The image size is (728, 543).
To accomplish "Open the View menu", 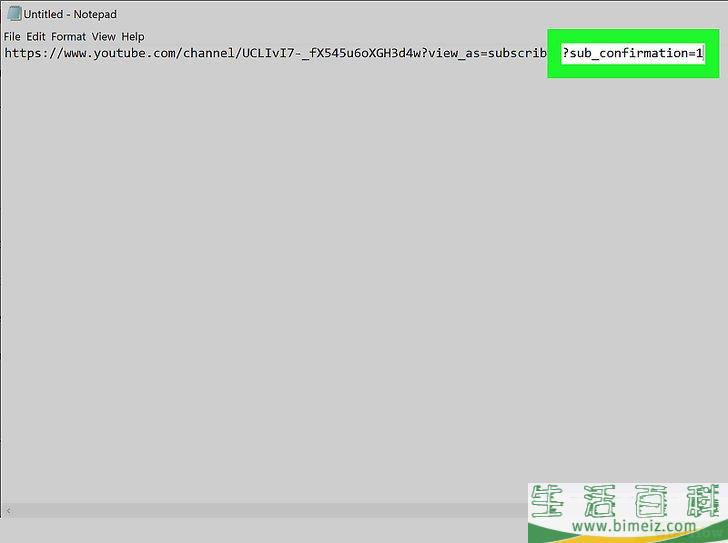I will (x=103, y=37).
